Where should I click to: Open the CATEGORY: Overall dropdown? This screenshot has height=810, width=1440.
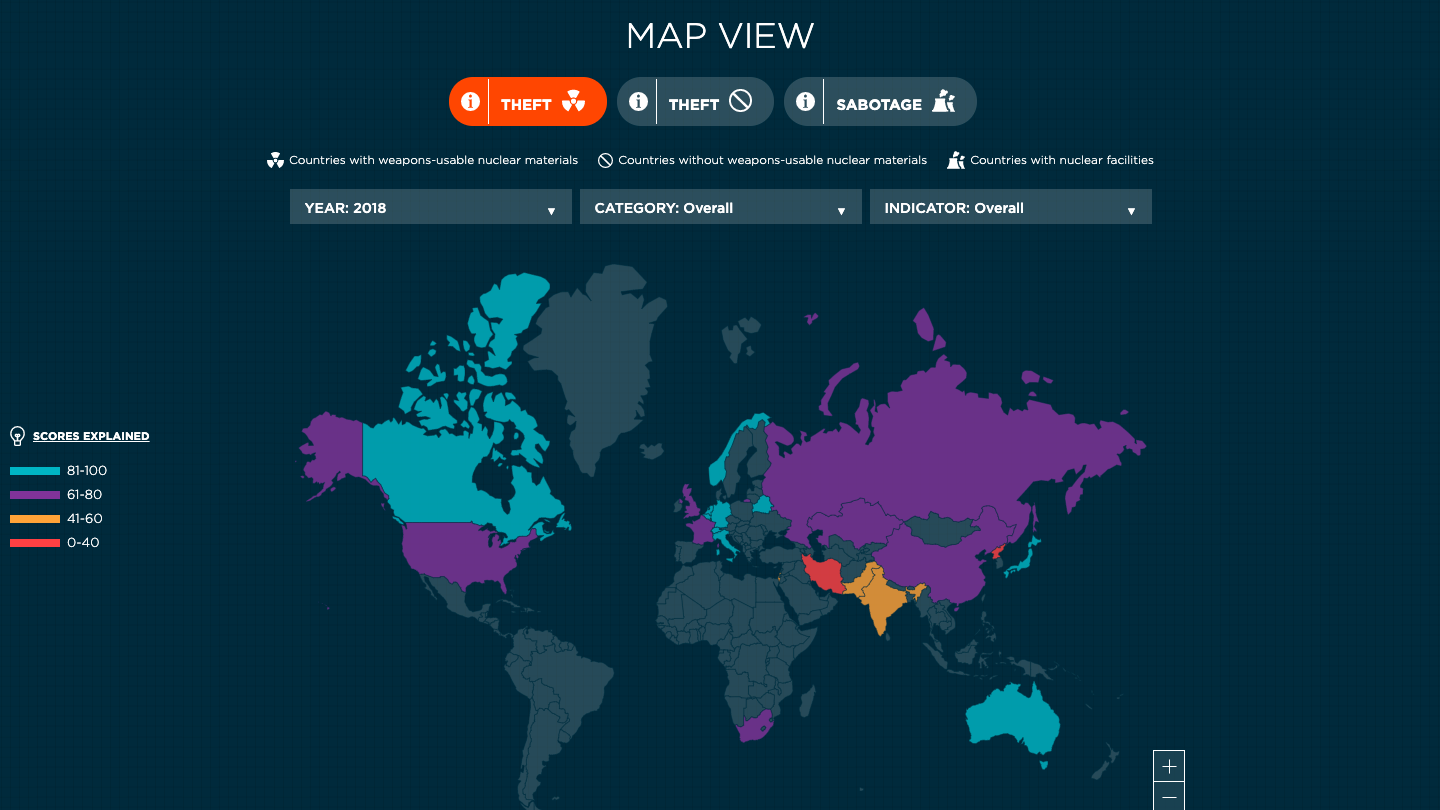720,207
